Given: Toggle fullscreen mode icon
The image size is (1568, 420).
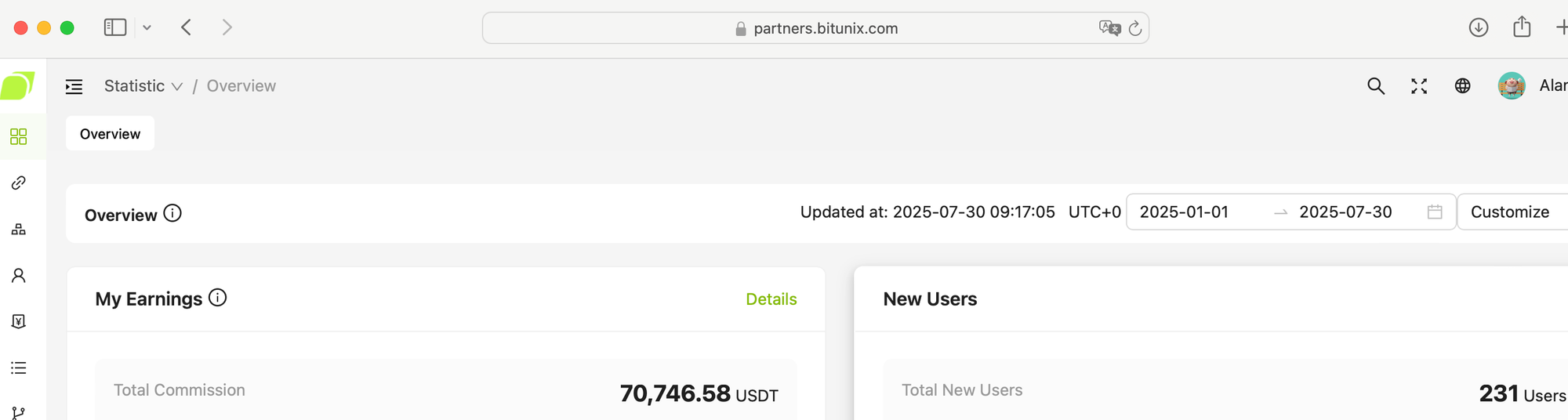Looking at the screenshot, I should [x=1419, y=86].
